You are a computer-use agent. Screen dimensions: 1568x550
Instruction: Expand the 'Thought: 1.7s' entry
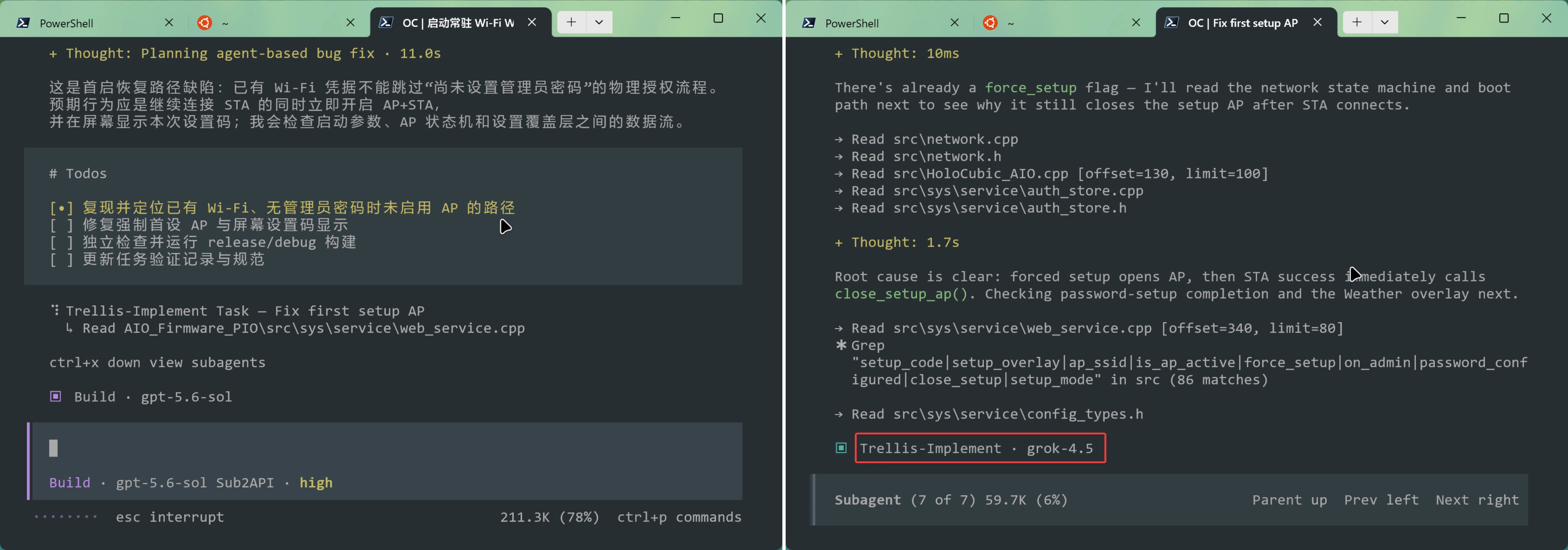(897, 242)
